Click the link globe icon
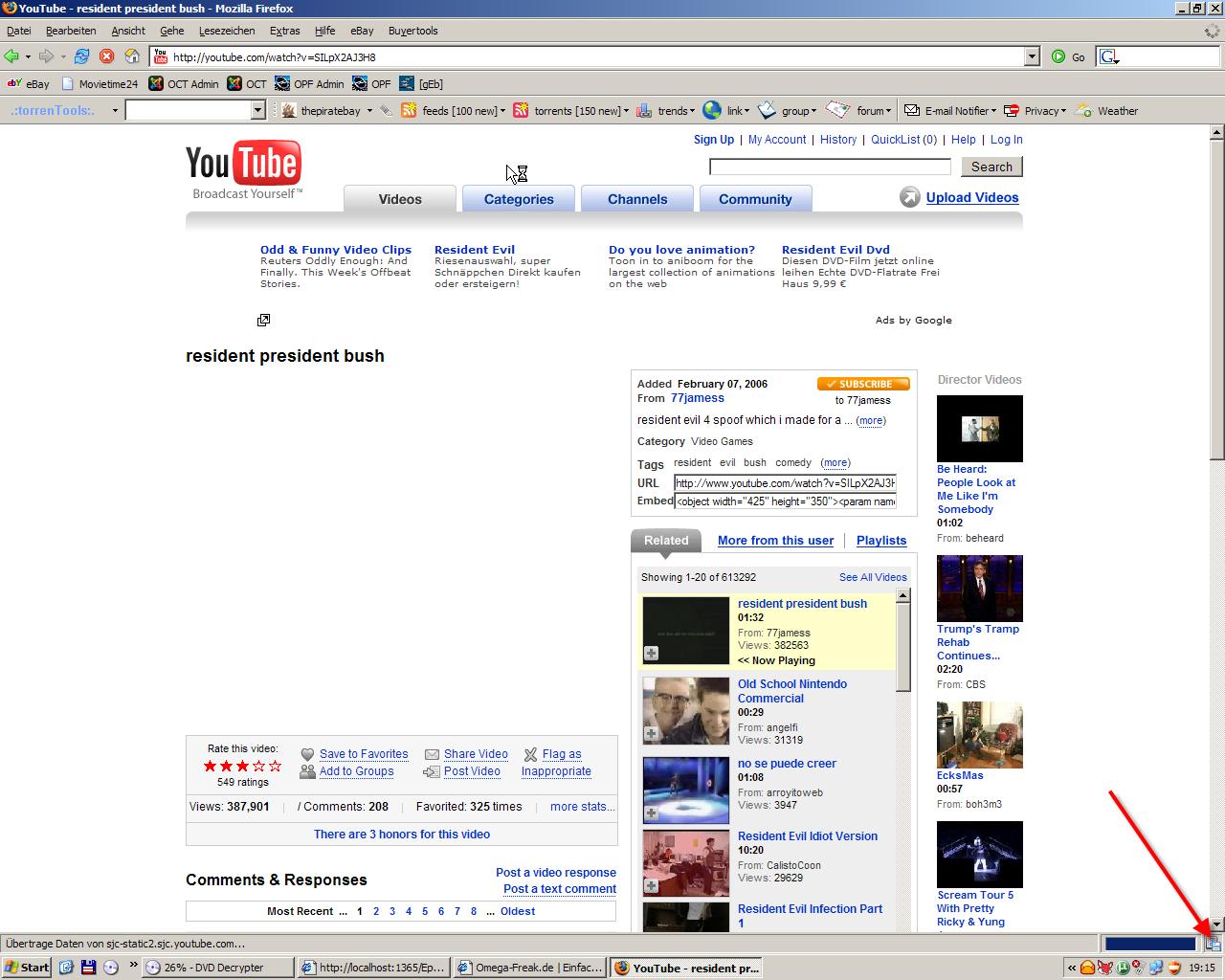This screenshot has width=1225, height=980. point(712,111)
